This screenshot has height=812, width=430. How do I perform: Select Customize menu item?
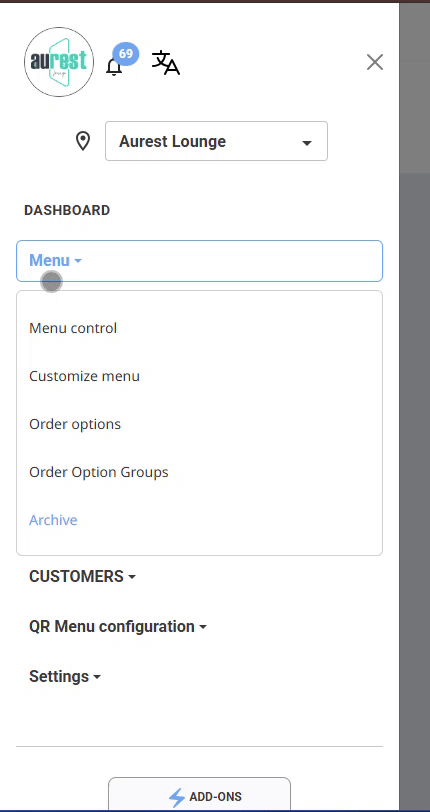coord(84,376)
